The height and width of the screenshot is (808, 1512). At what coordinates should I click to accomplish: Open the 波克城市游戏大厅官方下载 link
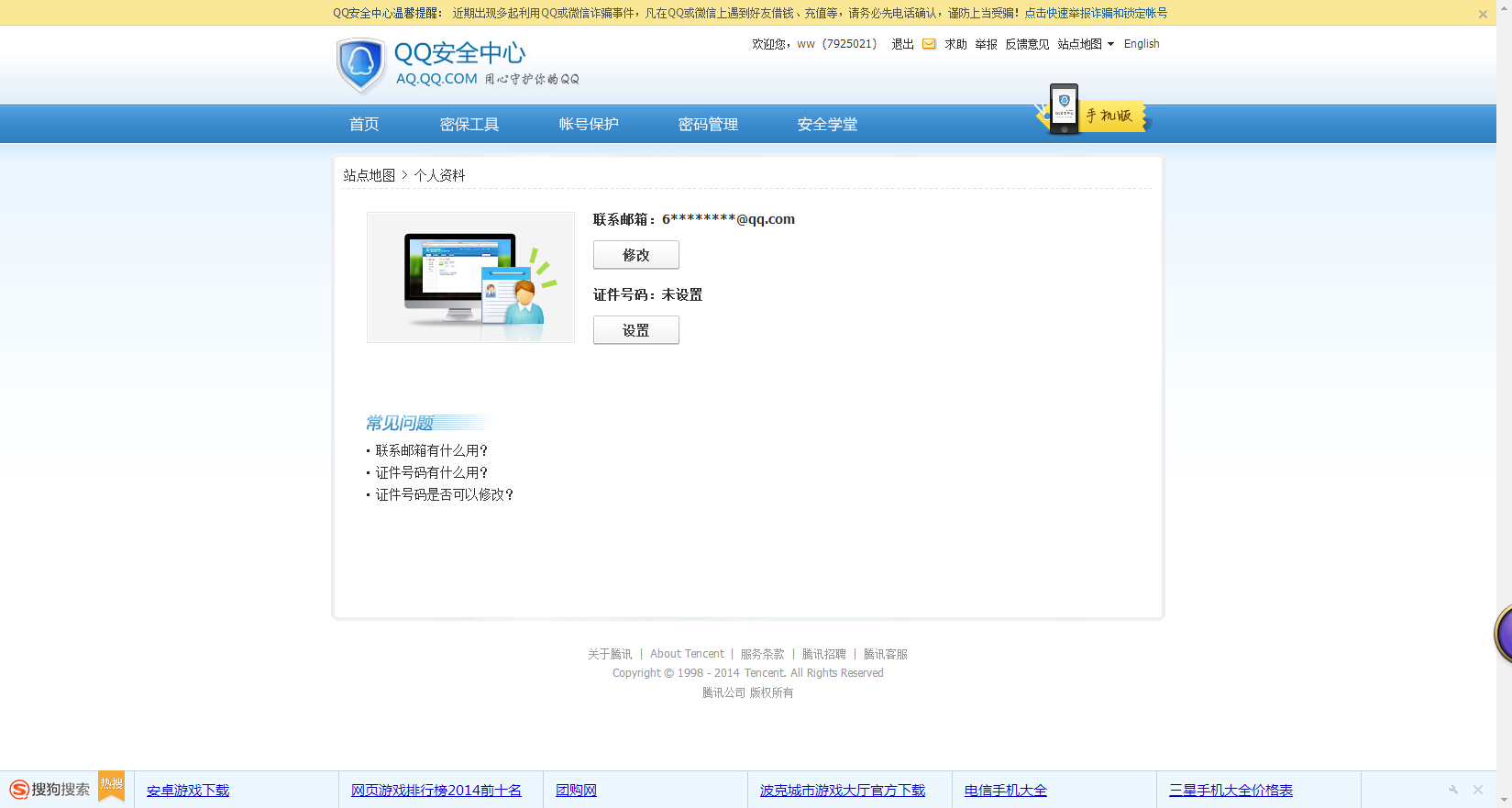pyautogui.click(x=843, y=790)
